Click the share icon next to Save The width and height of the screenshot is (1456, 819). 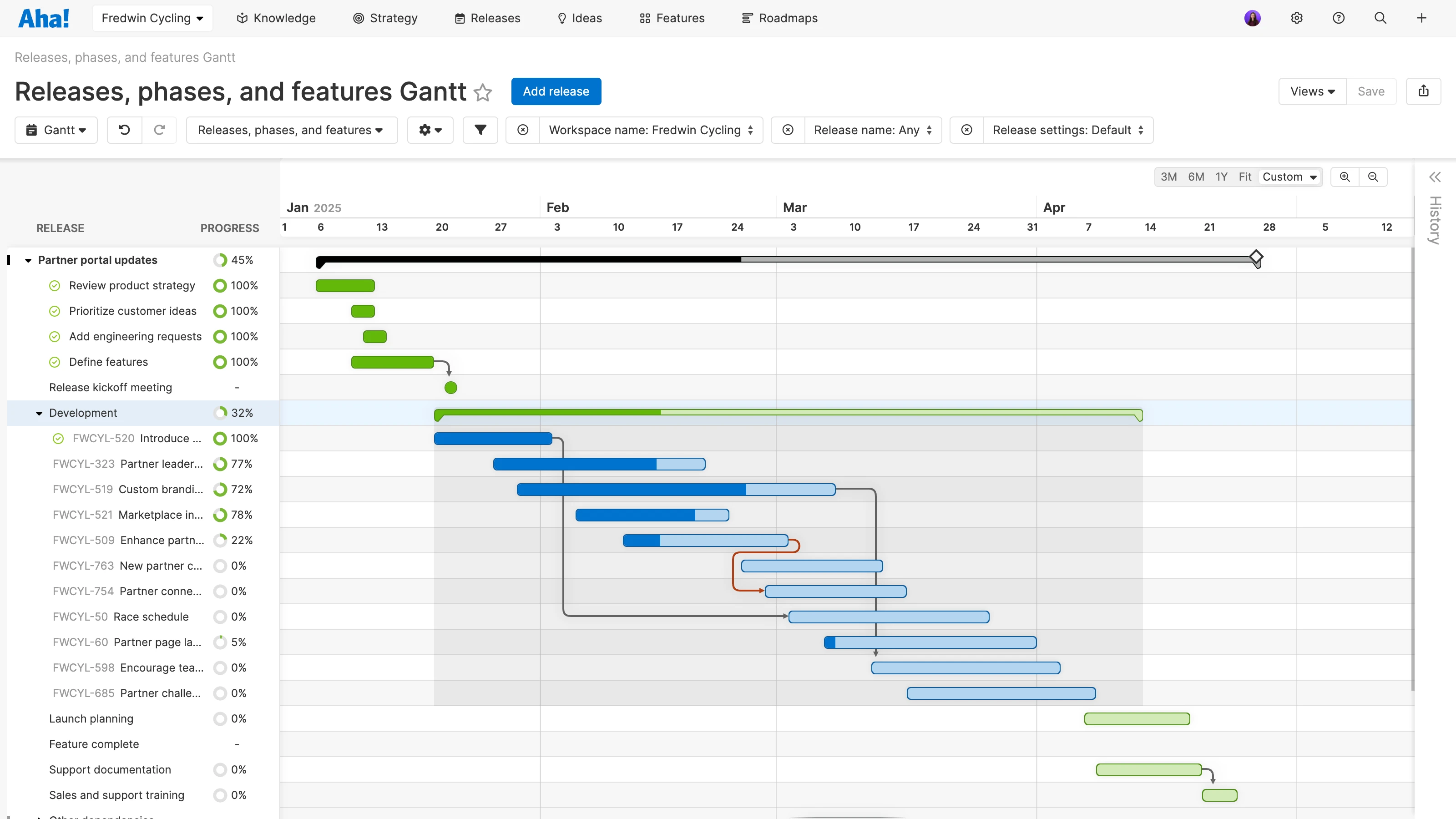click(1424, 91)
